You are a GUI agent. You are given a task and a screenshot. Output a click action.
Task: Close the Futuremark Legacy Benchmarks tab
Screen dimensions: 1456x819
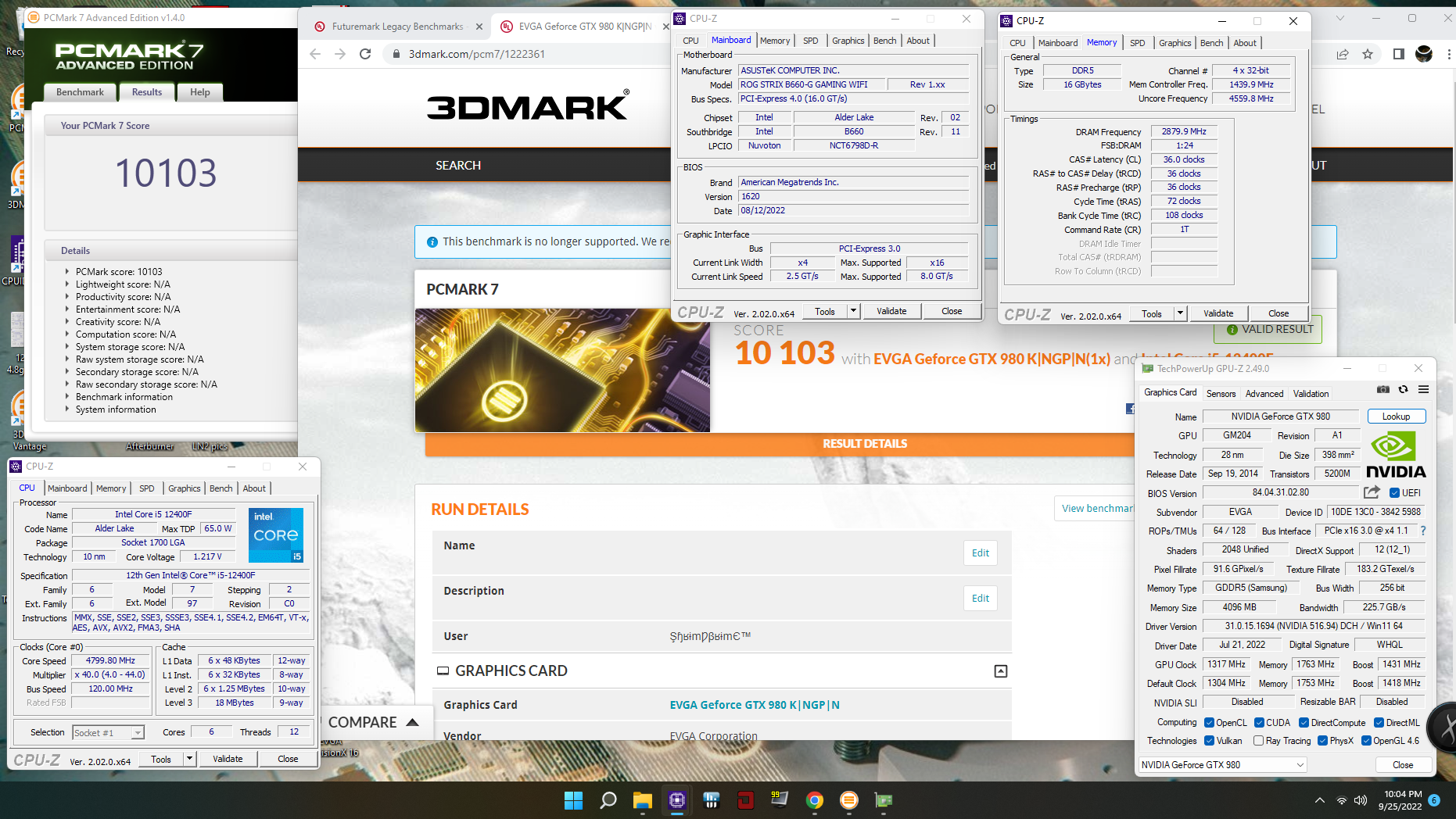tap(479, 27)
